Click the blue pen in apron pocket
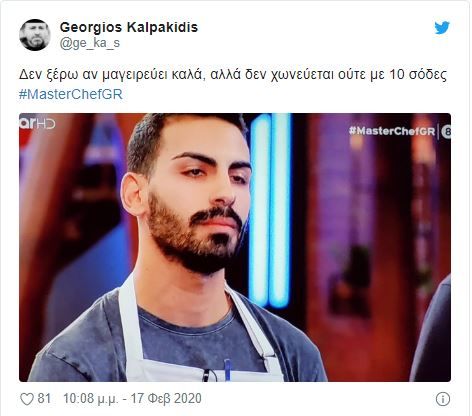472x416 pixels. [227, 370]
